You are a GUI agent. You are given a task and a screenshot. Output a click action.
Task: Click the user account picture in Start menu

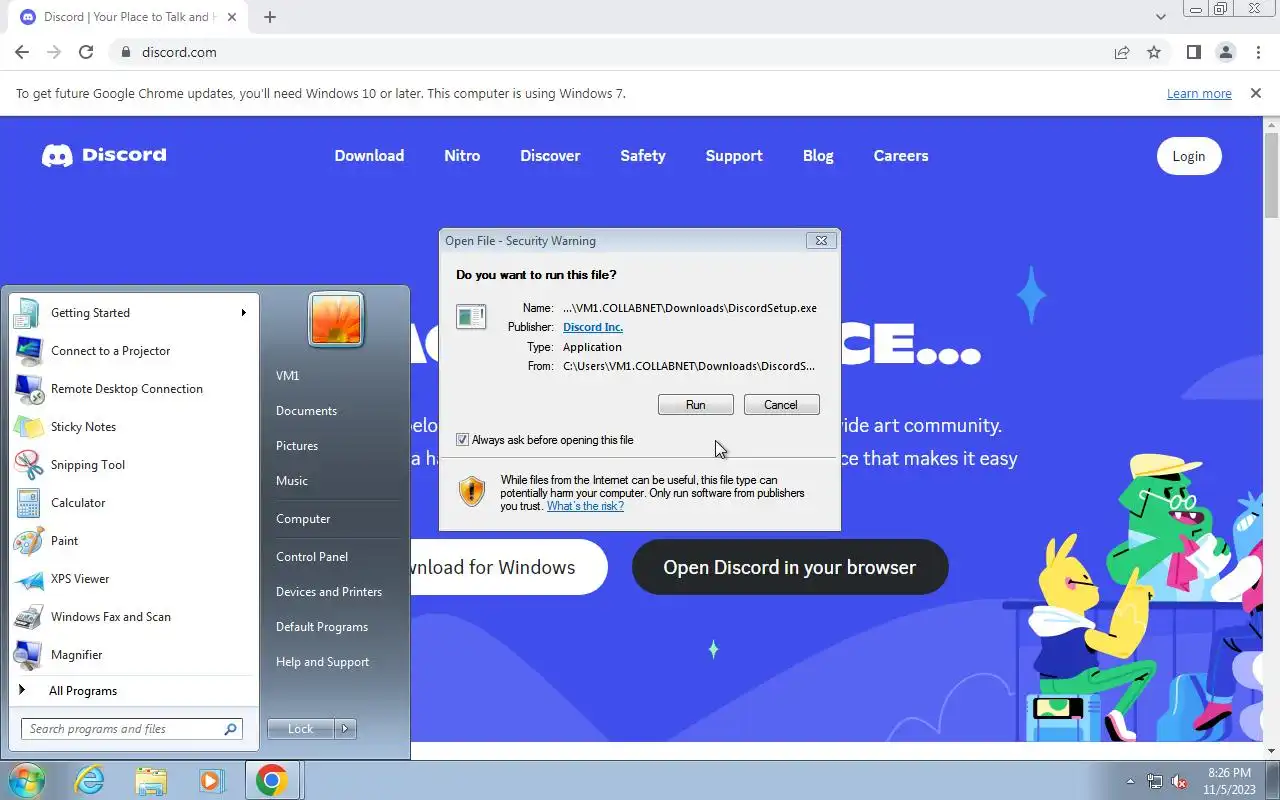point(336,320)
